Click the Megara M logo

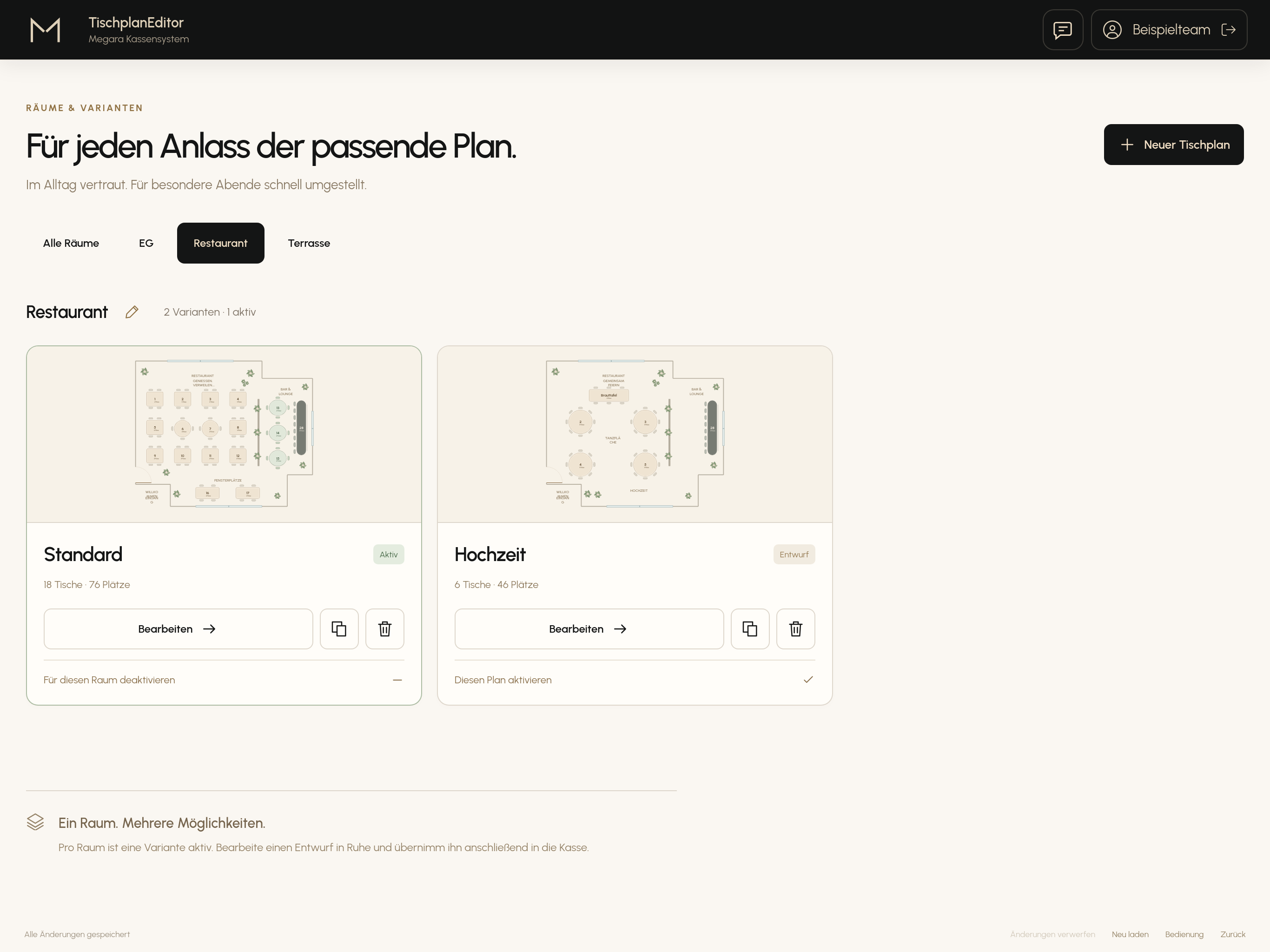(x=45, y=30)
